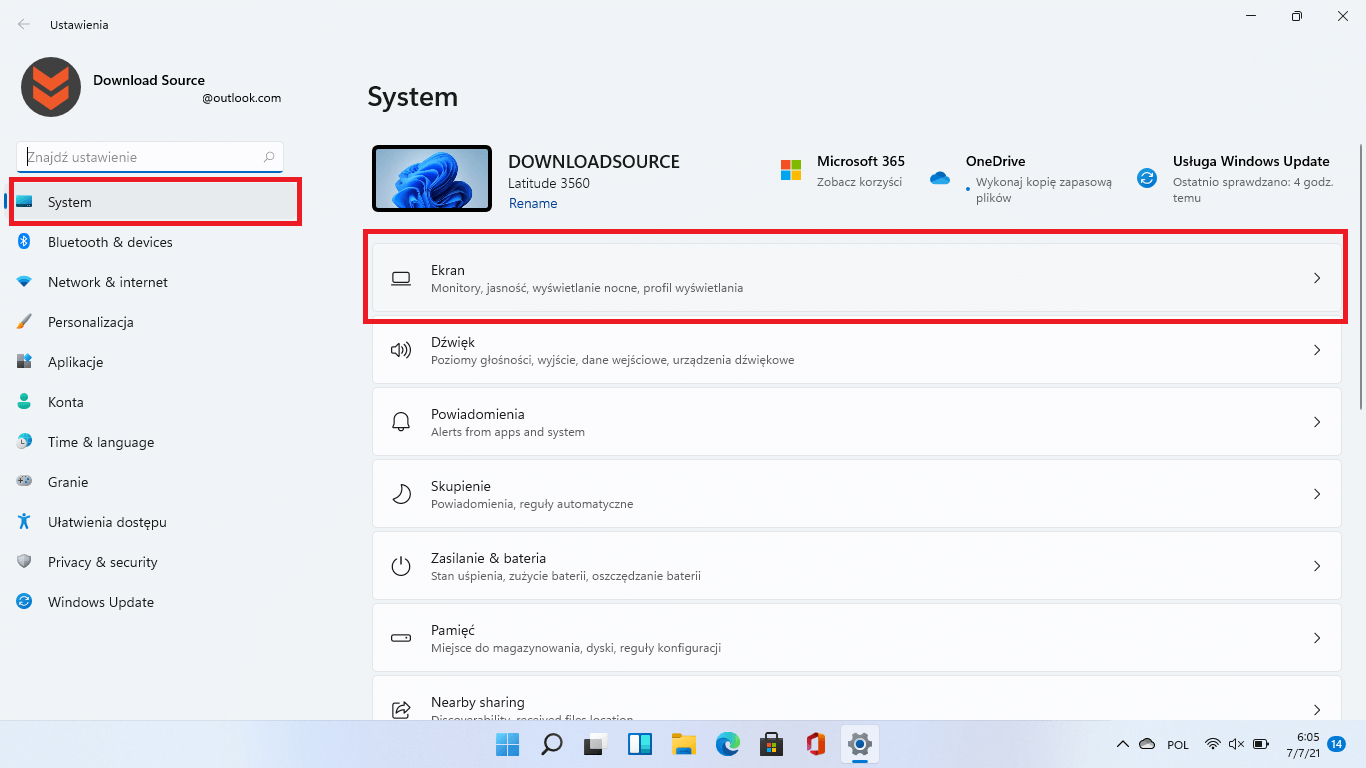This screenshot has height=768, width=1366.
Task: Click the Konta person icon
Action: pos(24,402)
